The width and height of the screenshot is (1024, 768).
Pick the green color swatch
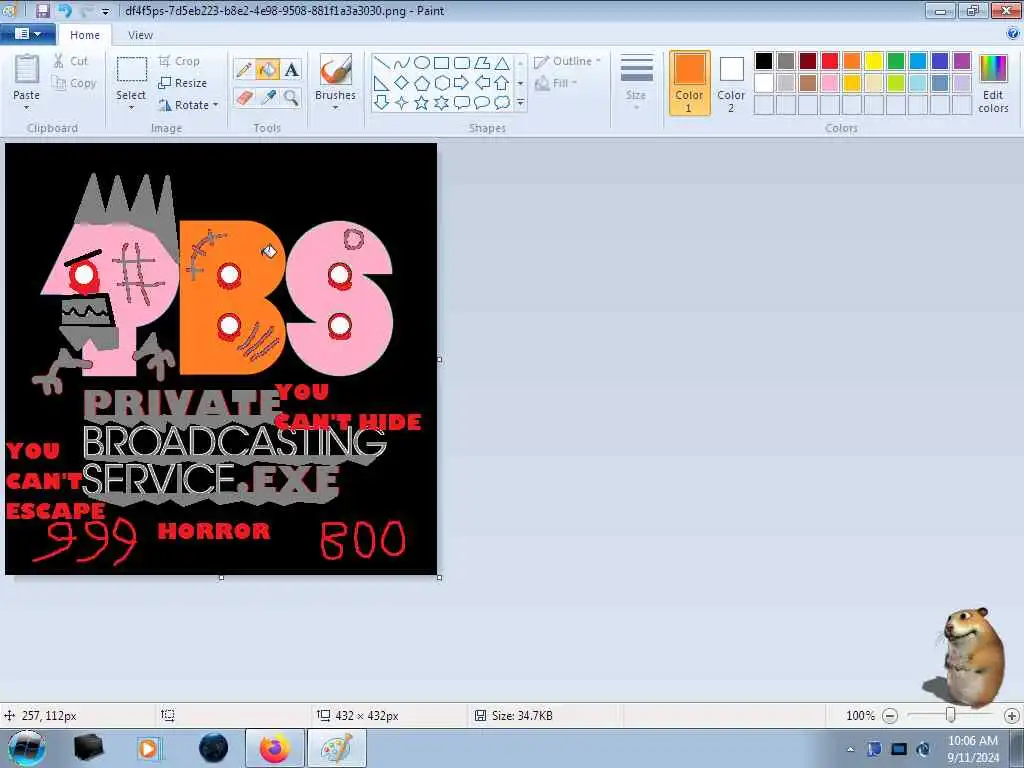[896, 61]
